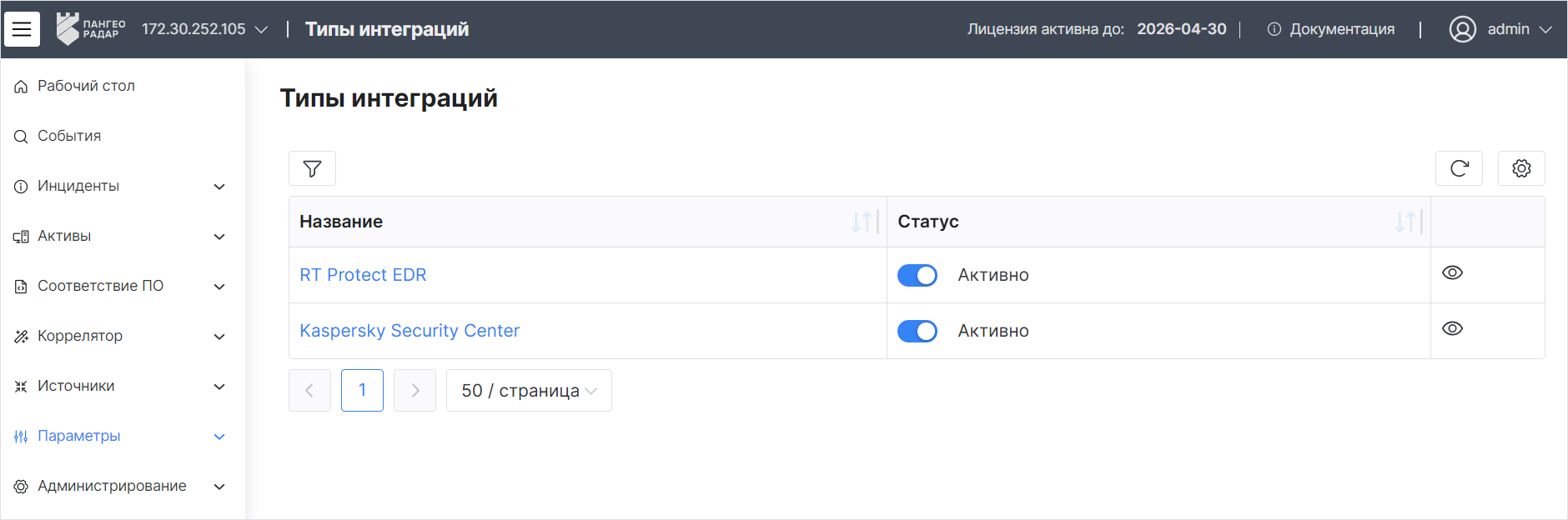Click the Инциденты sidebar icon
Viewport: 1568px width, 520px height.
click(21, 187)
